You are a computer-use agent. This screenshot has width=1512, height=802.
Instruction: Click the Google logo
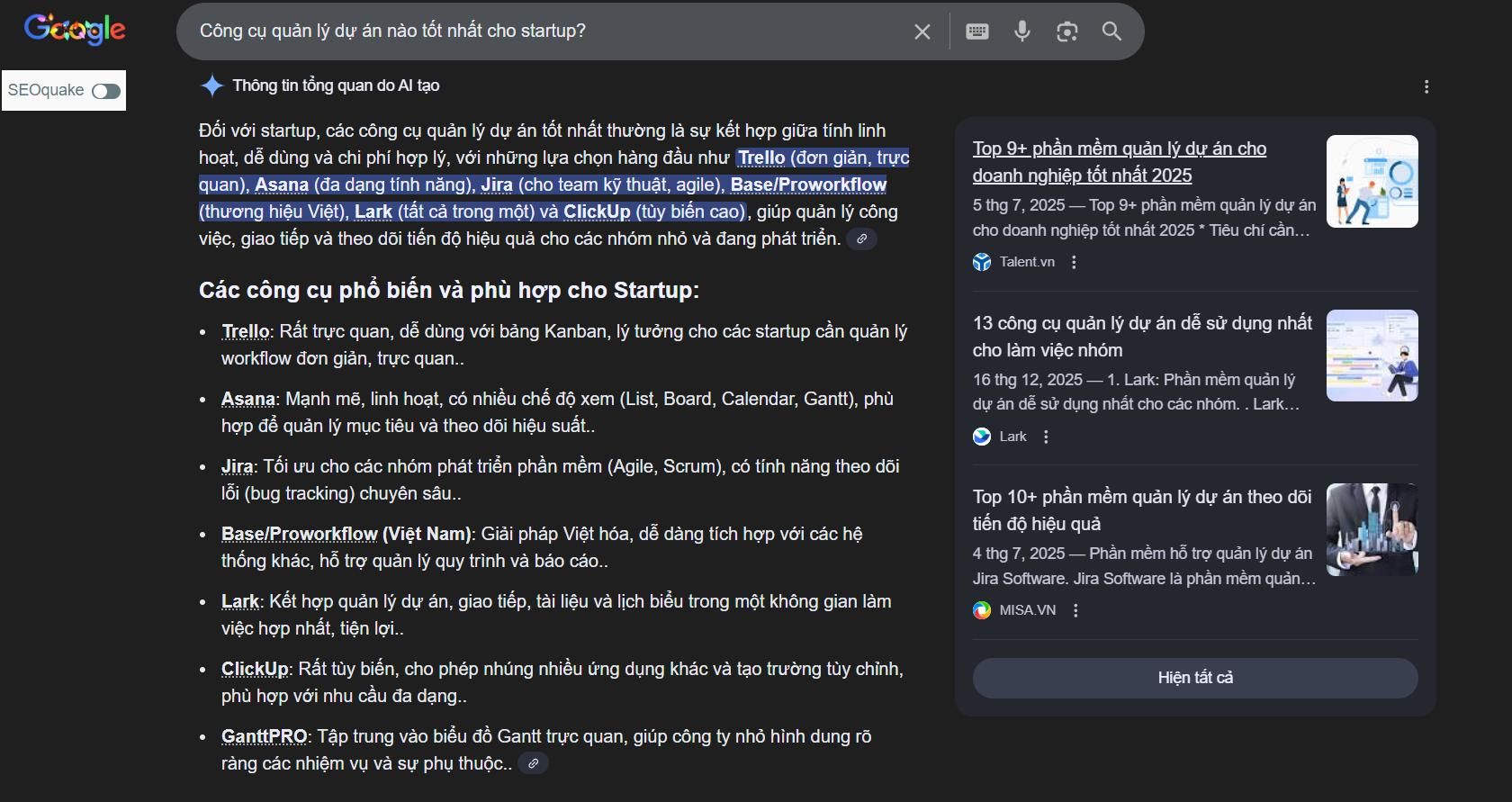pos(75,30)
